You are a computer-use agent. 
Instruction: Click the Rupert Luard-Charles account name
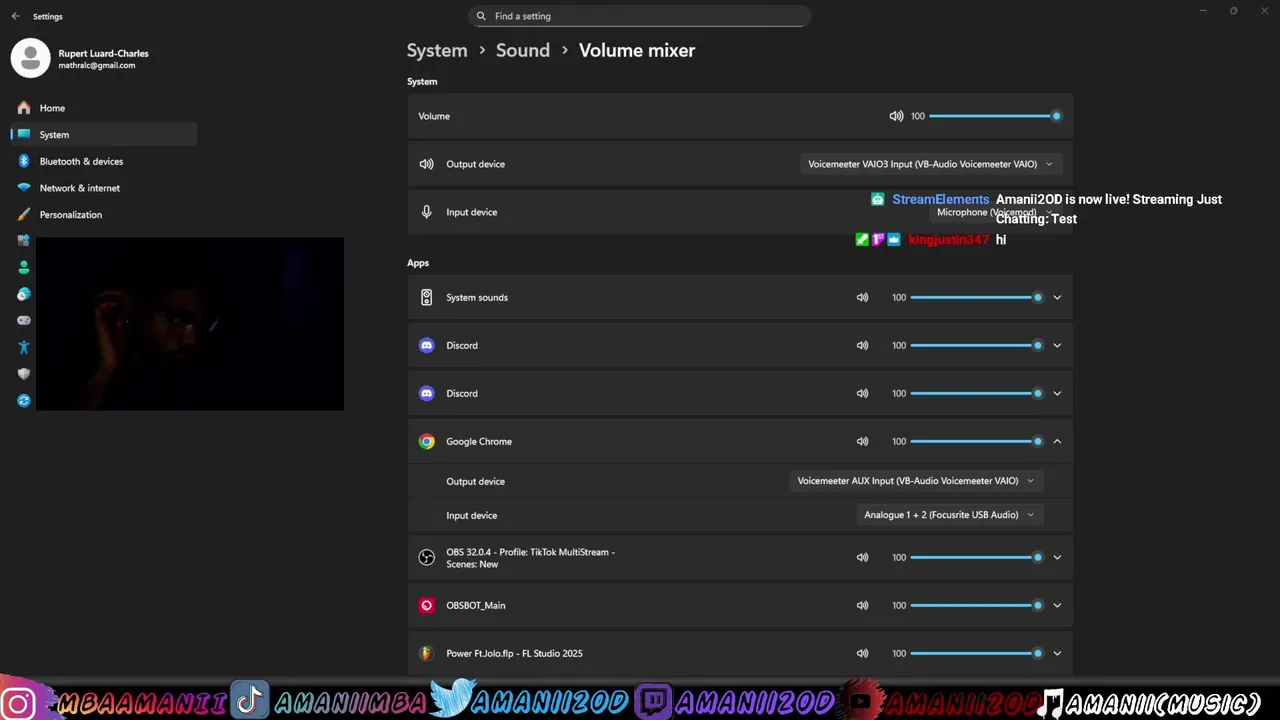coord(103,53)
